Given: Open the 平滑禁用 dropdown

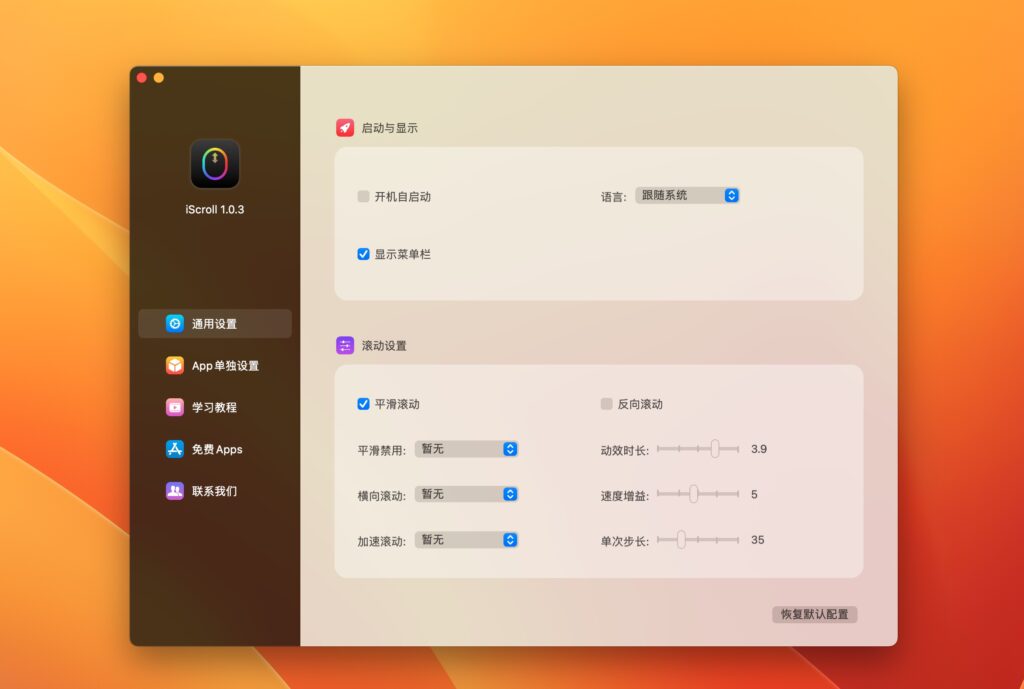Looking at the screenshot, I should (x=466, y=449).
